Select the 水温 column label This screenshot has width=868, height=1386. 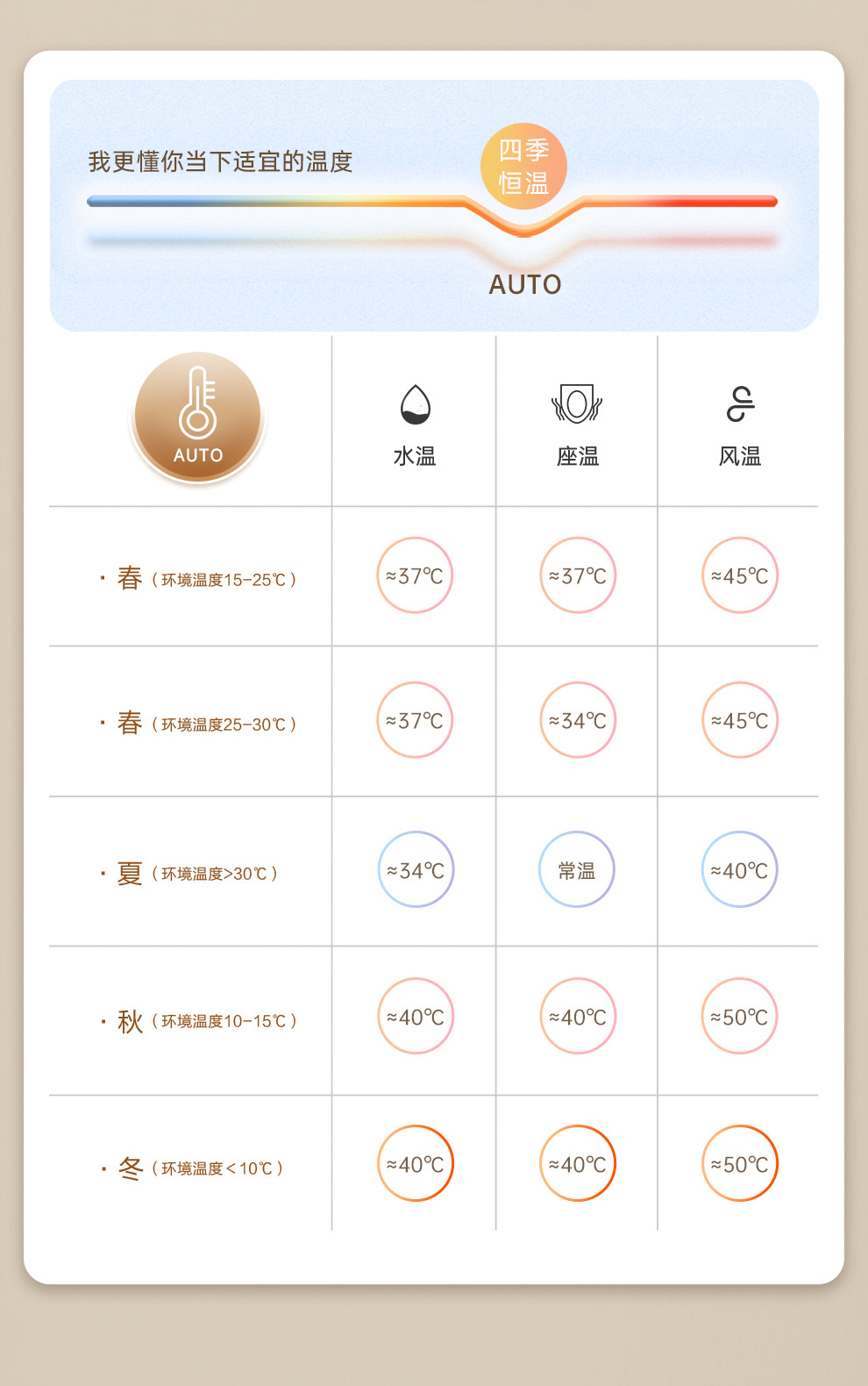tap(415, 456)
